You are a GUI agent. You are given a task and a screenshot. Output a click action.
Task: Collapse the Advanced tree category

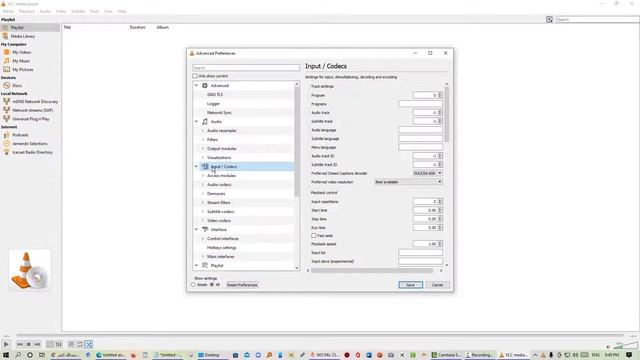point(196,86)
